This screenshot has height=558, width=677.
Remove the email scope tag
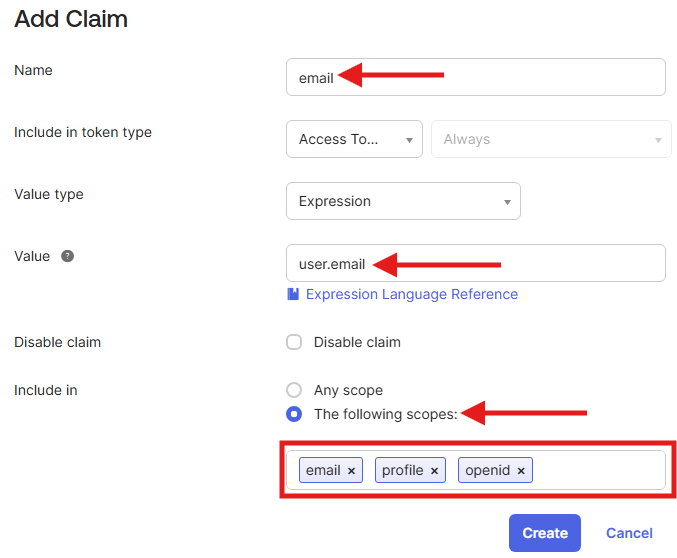352,471
